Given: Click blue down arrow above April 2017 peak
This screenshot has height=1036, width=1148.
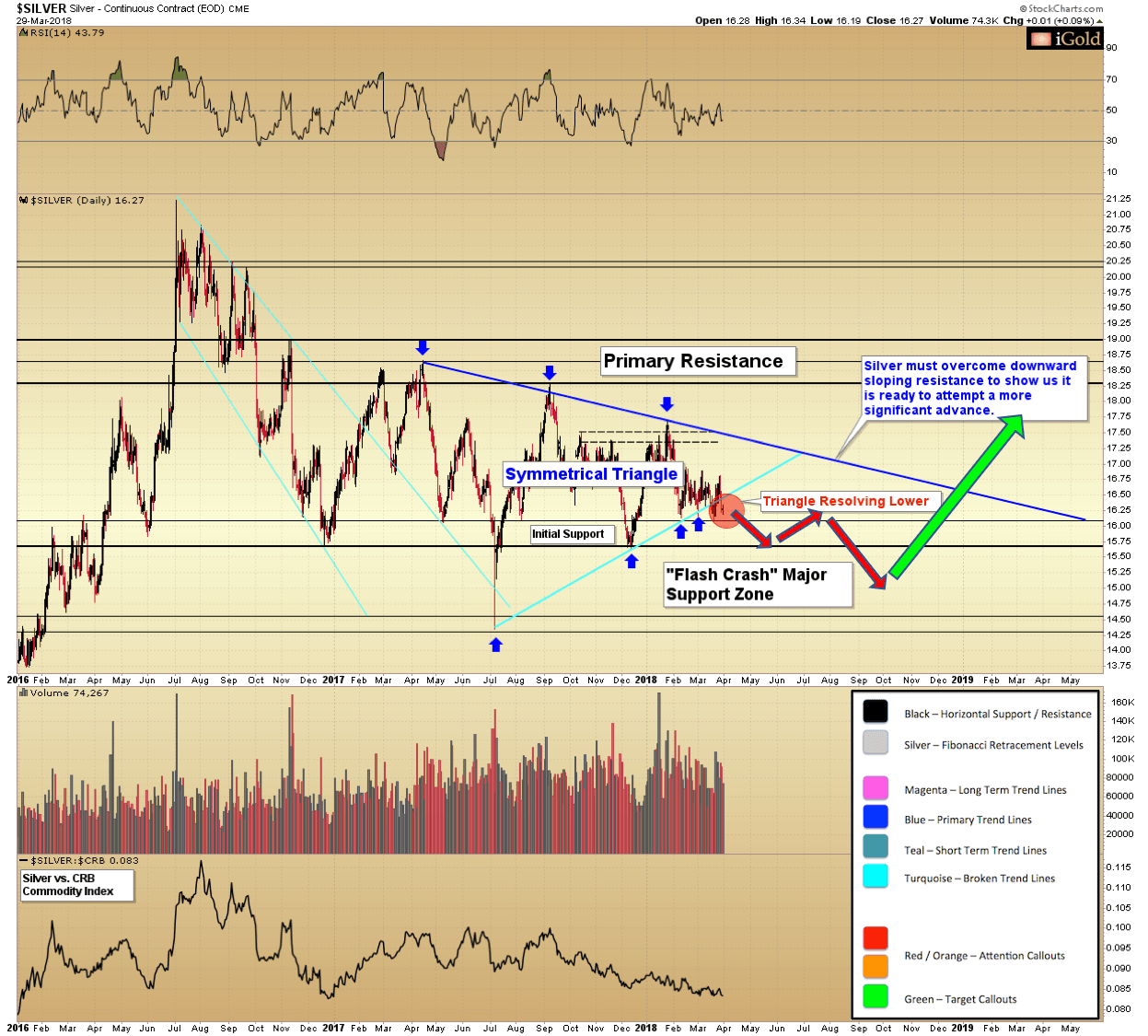Looking at the screenshot, I should pos(422,346).
